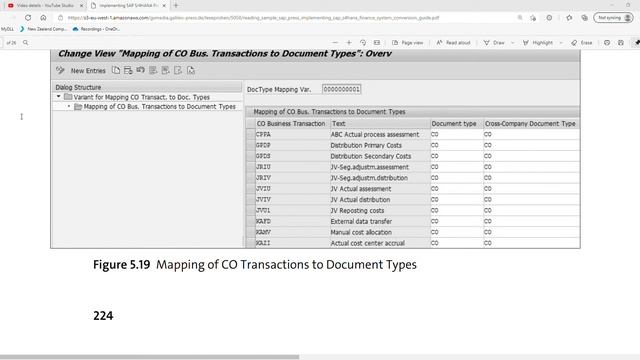Open the MyDLL bookmark

click(7, 29)
